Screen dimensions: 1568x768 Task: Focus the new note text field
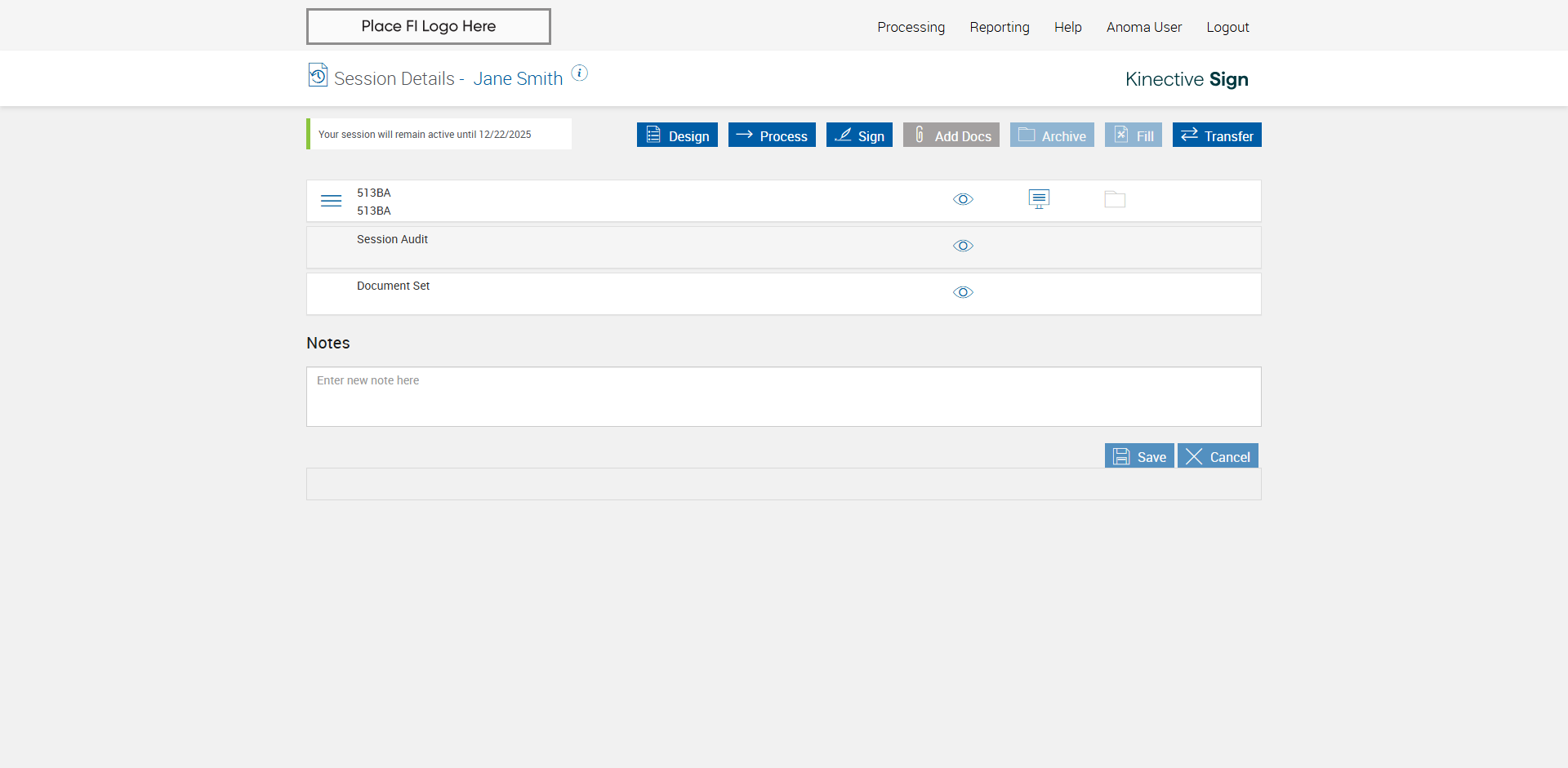pyautogui.click(x=784, y=397)
